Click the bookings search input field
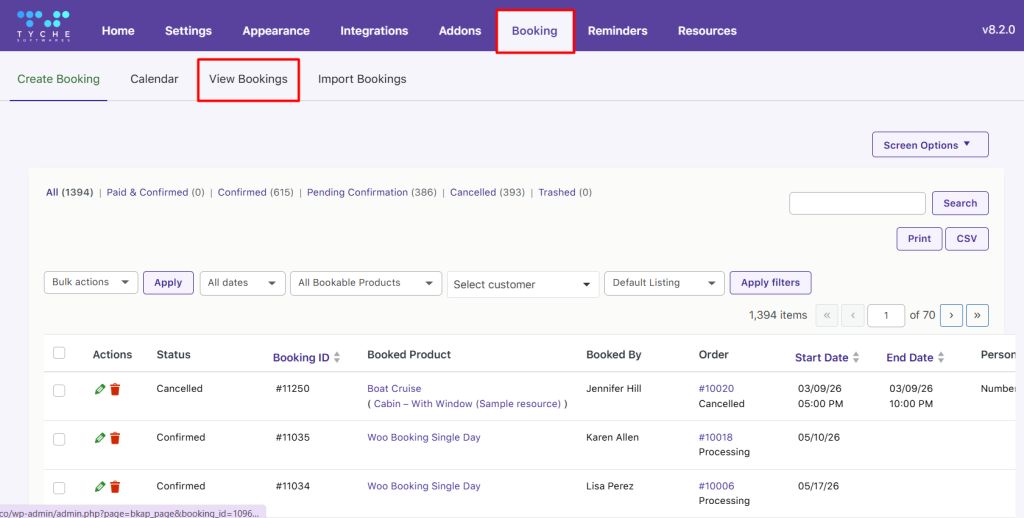The width and height of the screenshot is (1024, 518). tap(857, 203)
